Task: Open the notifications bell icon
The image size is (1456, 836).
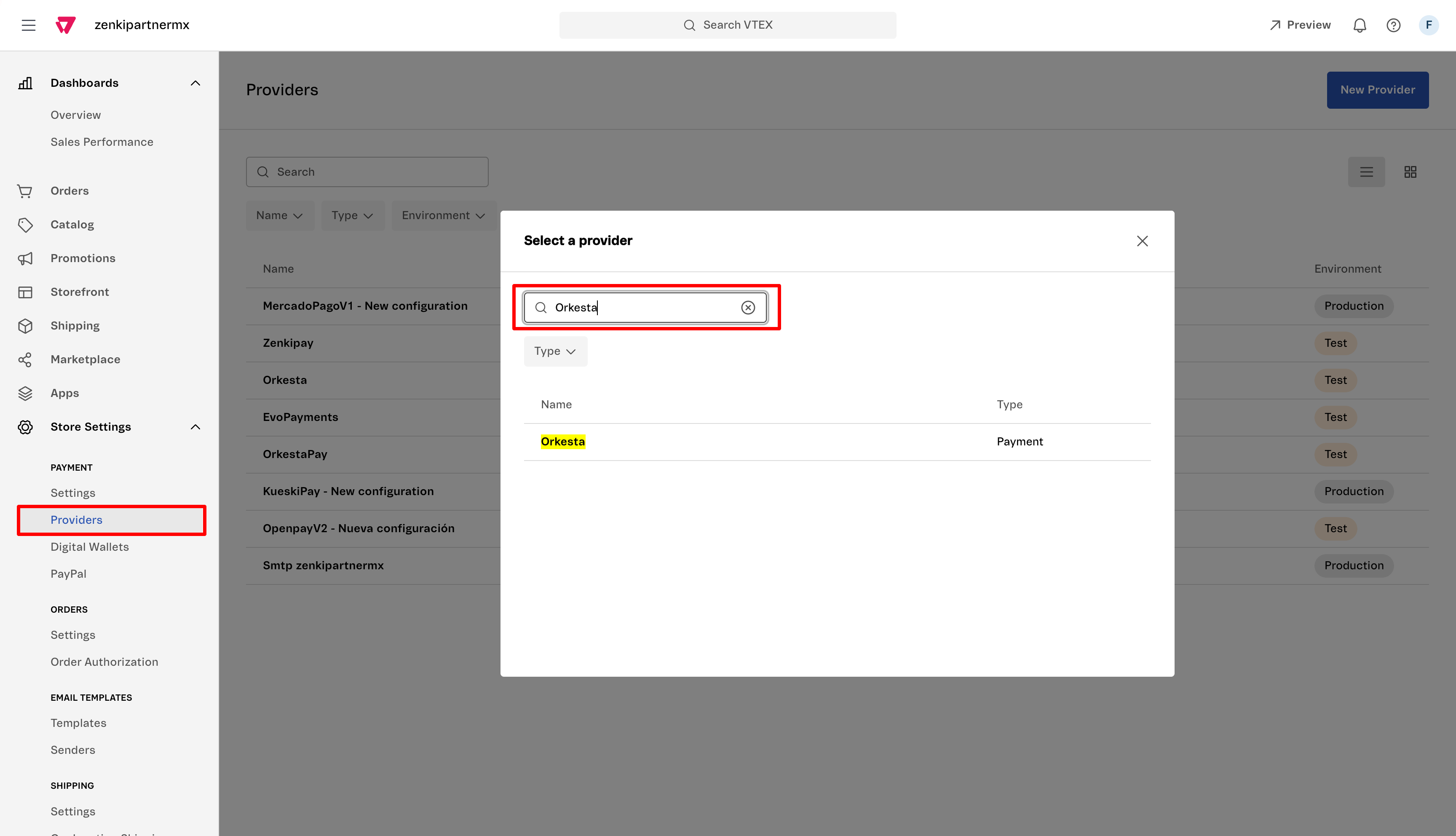Action: 1360,25
